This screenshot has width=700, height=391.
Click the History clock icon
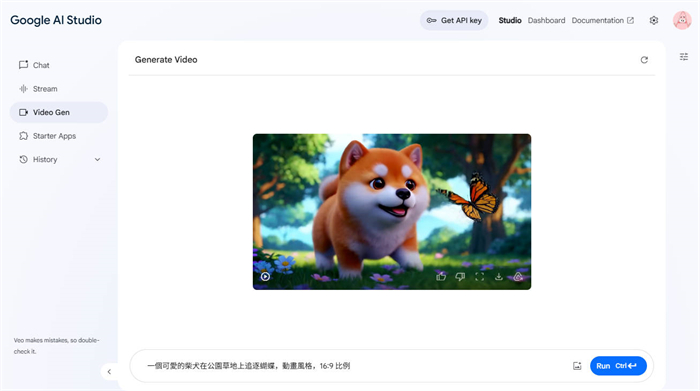tap(23, 159)
